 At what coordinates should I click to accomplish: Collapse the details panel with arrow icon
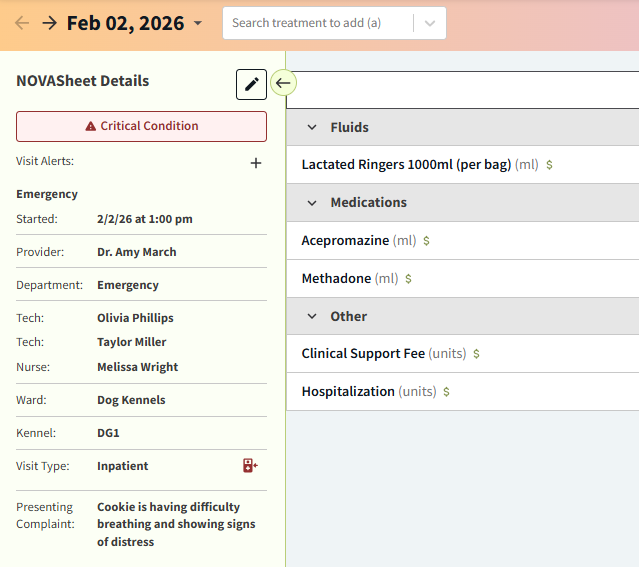click(x=283, y=84)
